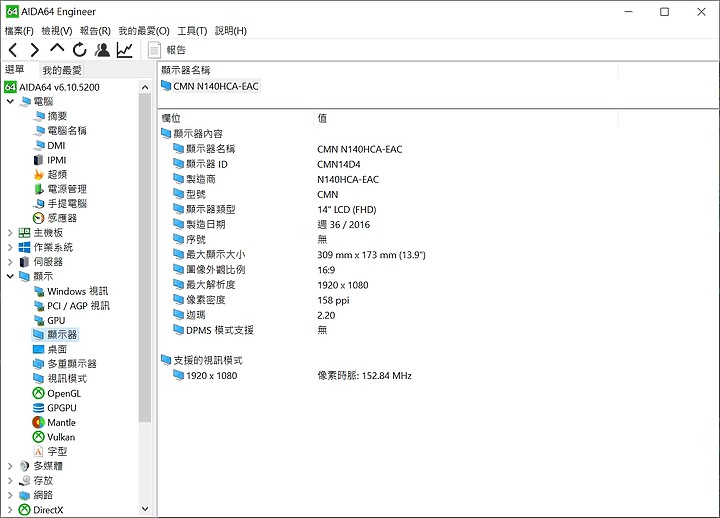Expand the 多媒體 tree node
This screenshot has height=518, width=720.
(x=10, y=466)
